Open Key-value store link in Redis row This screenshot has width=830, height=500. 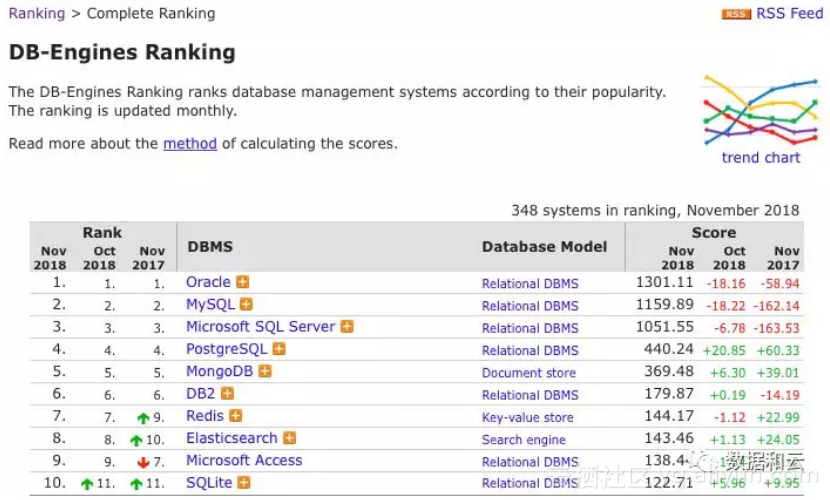[527, 417]
